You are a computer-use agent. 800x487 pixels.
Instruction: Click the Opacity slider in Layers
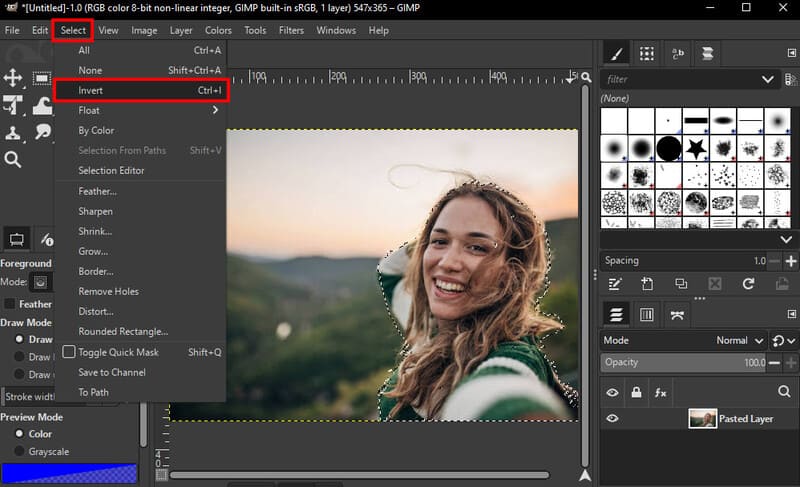tap(684, 363)
